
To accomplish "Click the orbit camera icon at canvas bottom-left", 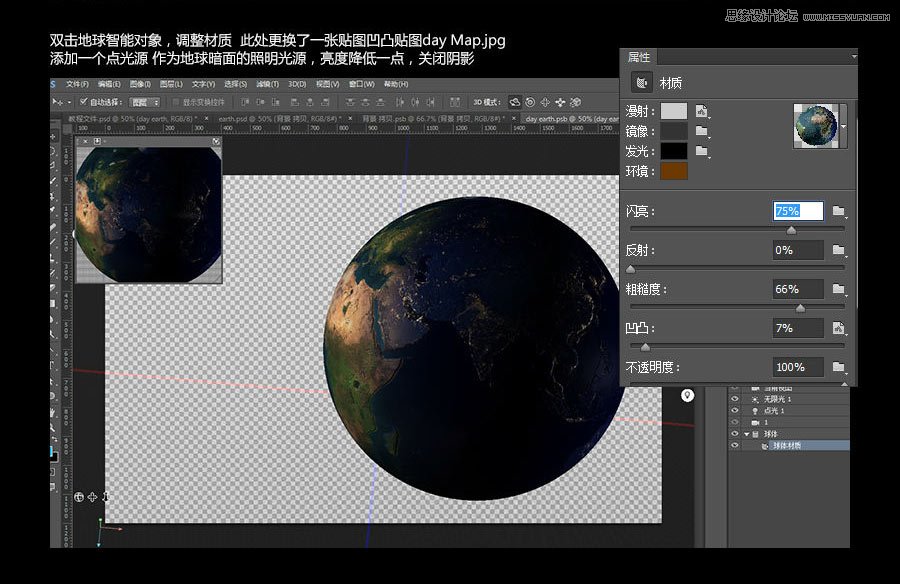I will 79,497.
